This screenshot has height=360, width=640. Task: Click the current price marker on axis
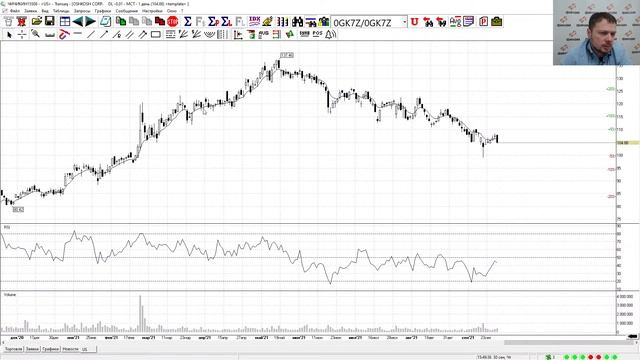628,143
